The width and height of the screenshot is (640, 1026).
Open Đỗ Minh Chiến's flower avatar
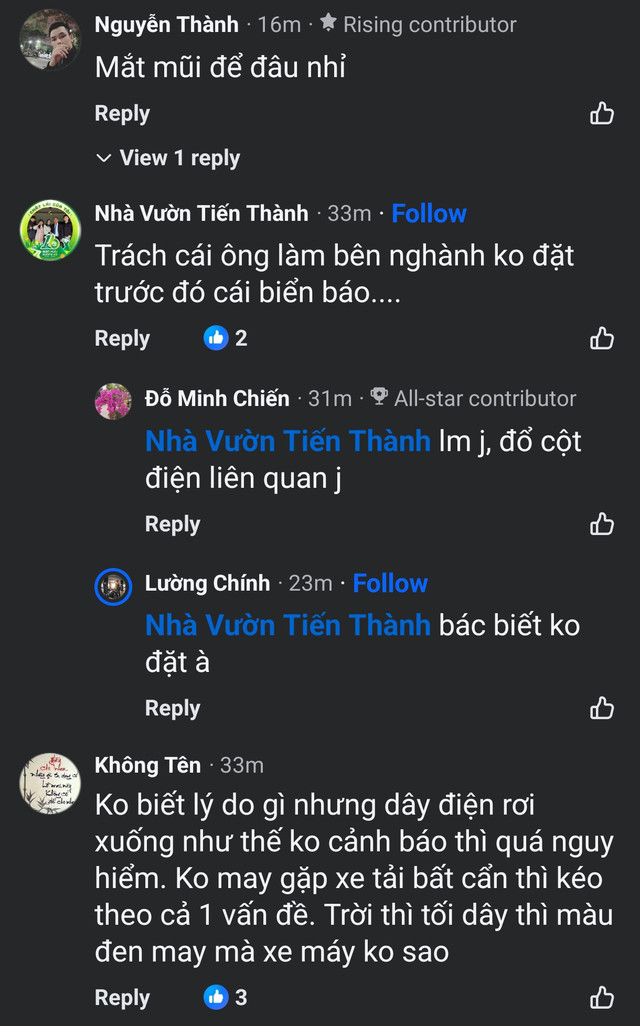tap(113, 401)
